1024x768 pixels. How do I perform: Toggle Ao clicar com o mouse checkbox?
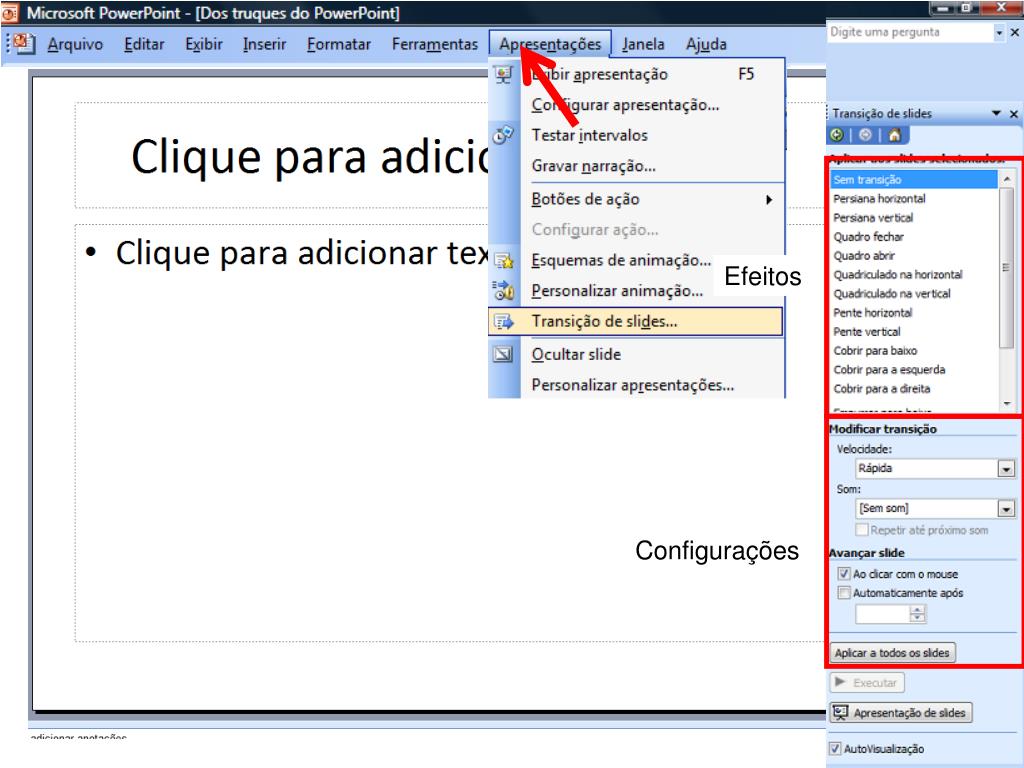click(844, 574)
